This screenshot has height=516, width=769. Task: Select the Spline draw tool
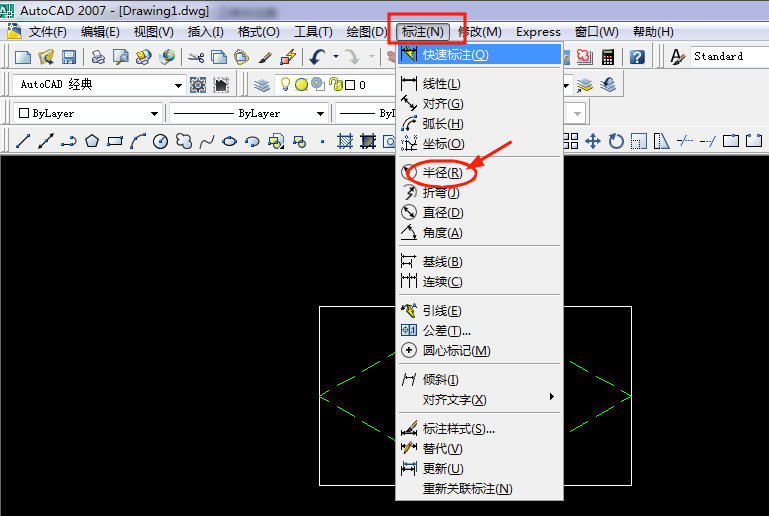(x=206, y=141)
